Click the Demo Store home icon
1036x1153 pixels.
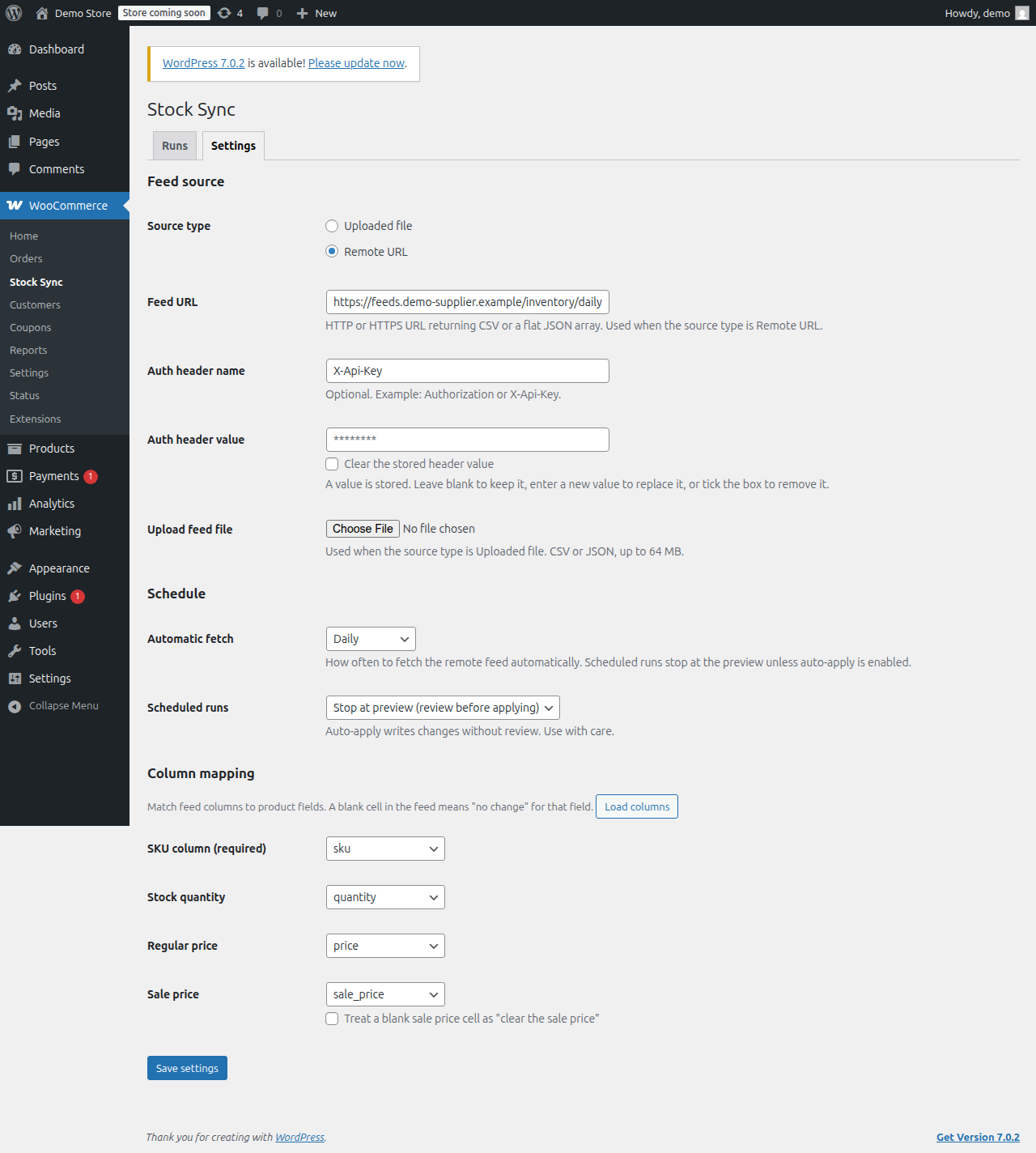tap(42, 13)
